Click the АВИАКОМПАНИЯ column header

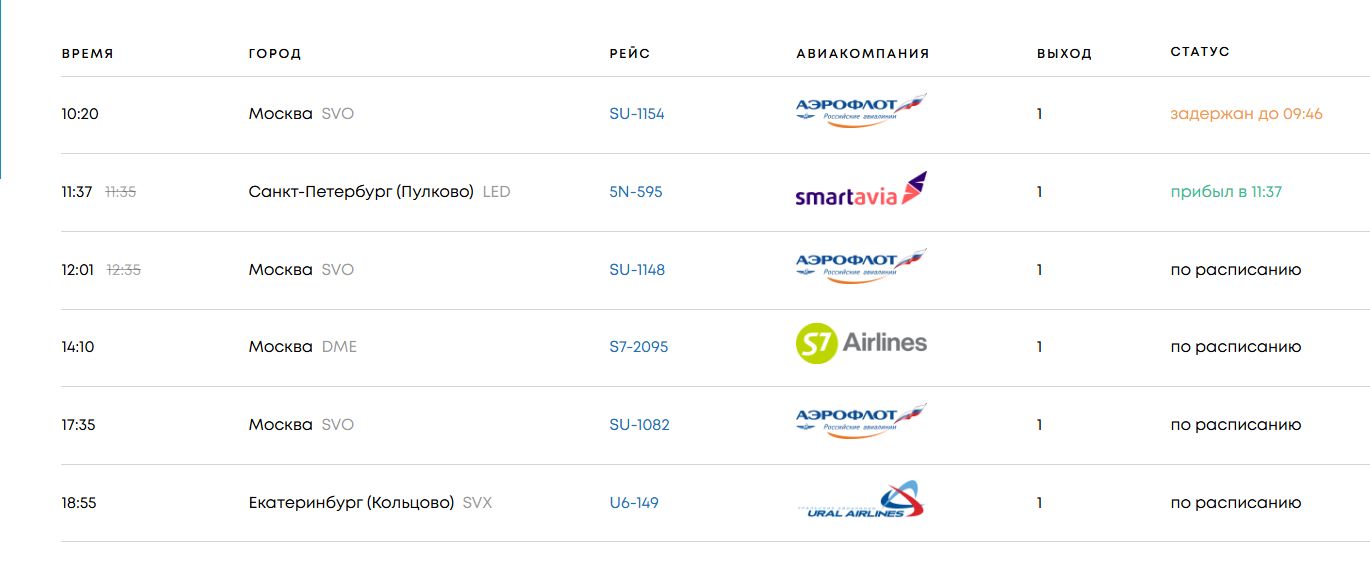tap(862, 54)
